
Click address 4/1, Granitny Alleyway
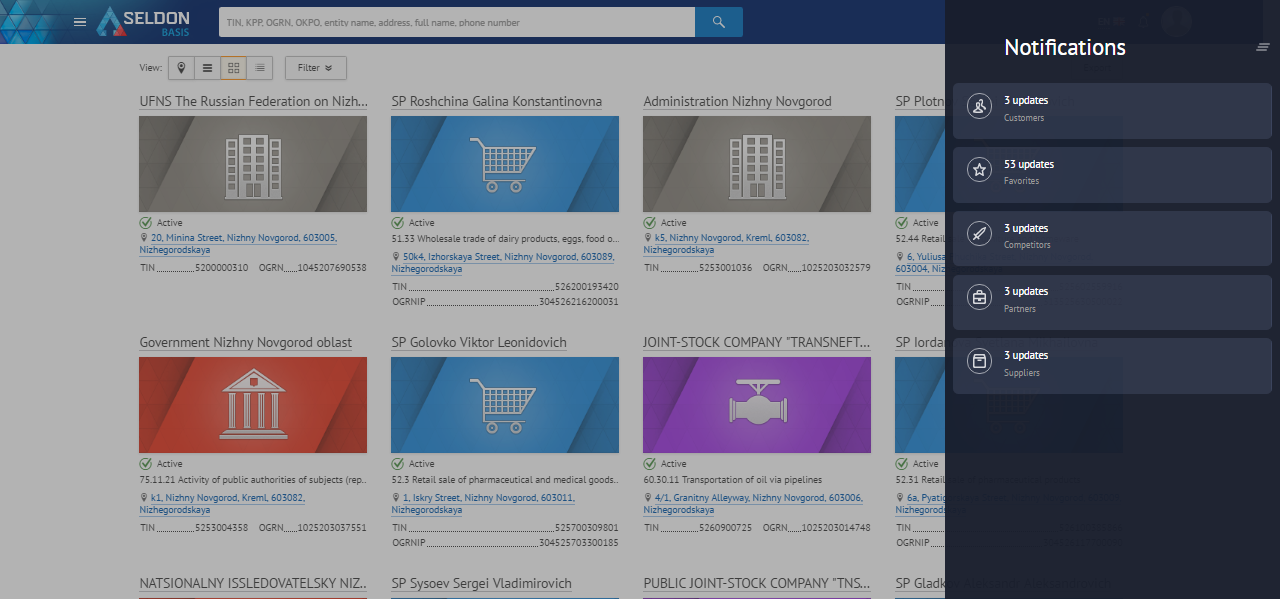[753, 504]
